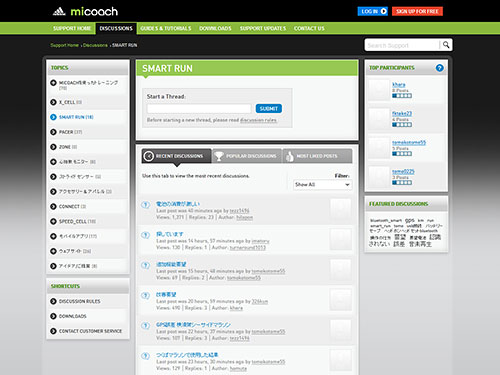Open khara's profile link in Top Participants

click(x=399, y=85)
